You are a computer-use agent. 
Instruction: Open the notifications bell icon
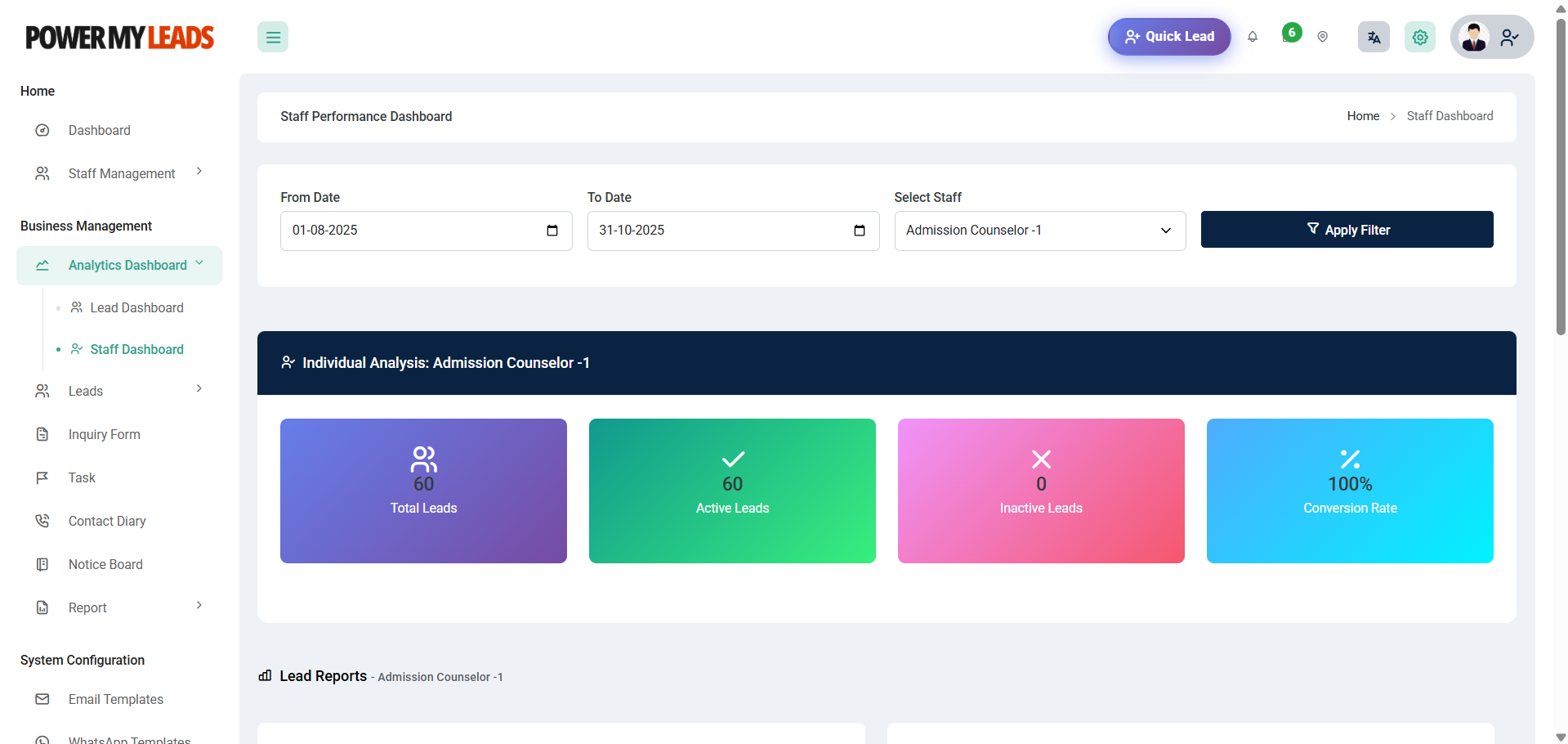1252,37
